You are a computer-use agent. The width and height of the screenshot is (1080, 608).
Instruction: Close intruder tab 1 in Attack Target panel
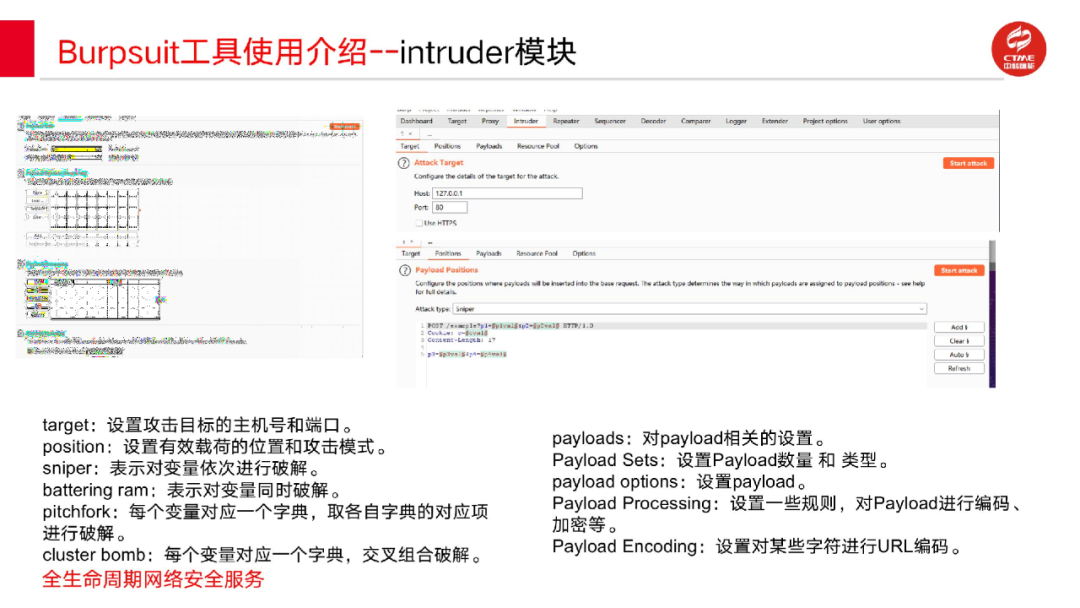pos(410,134)
